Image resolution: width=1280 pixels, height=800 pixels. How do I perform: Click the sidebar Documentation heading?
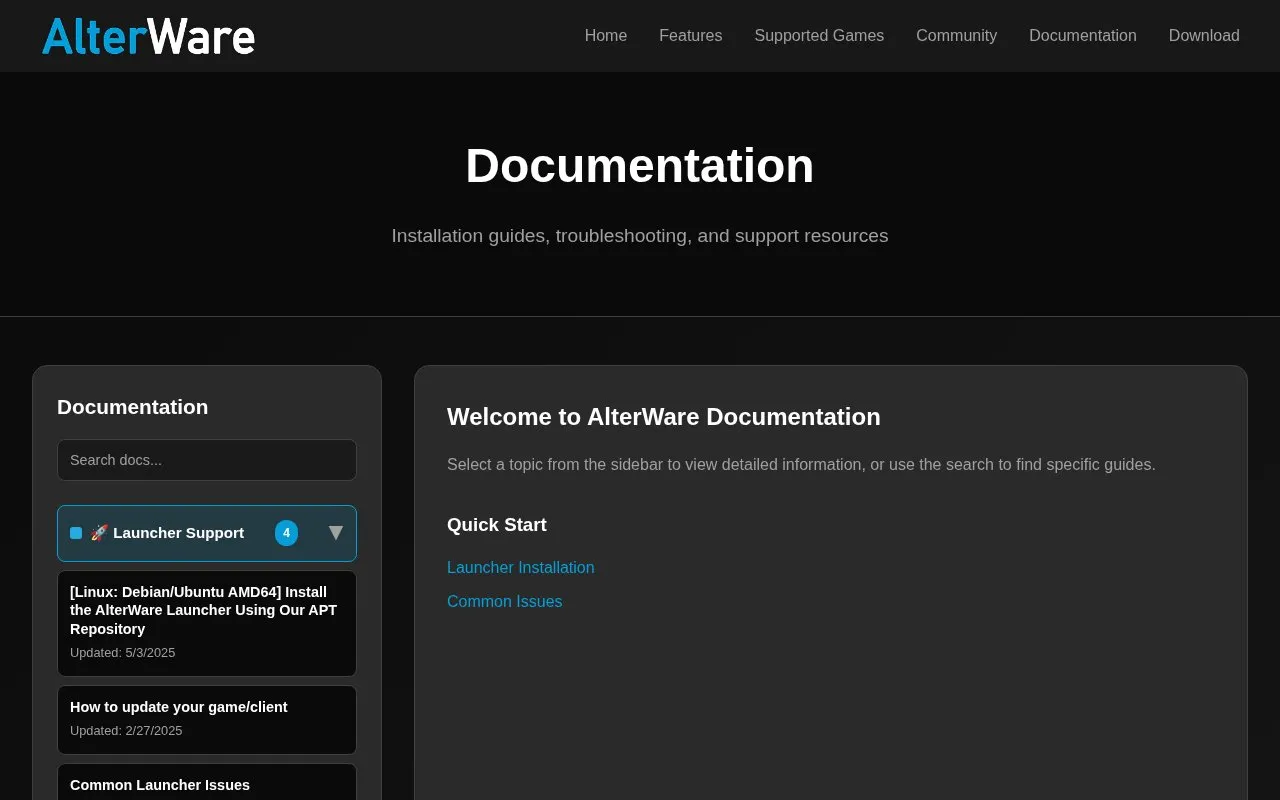click(133, 407)
